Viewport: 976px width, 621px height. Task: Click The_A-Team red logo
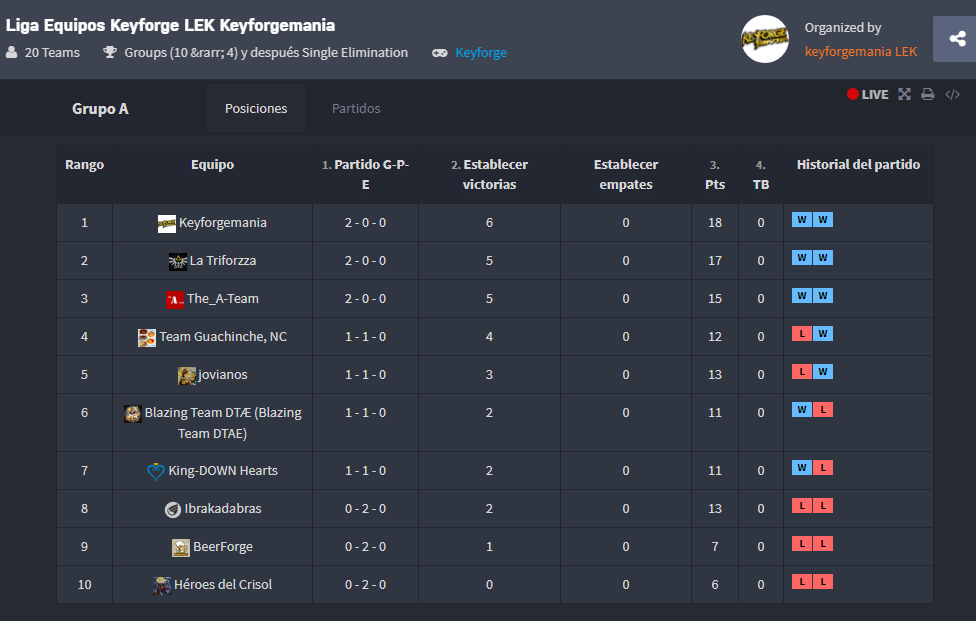pos(175,299)
